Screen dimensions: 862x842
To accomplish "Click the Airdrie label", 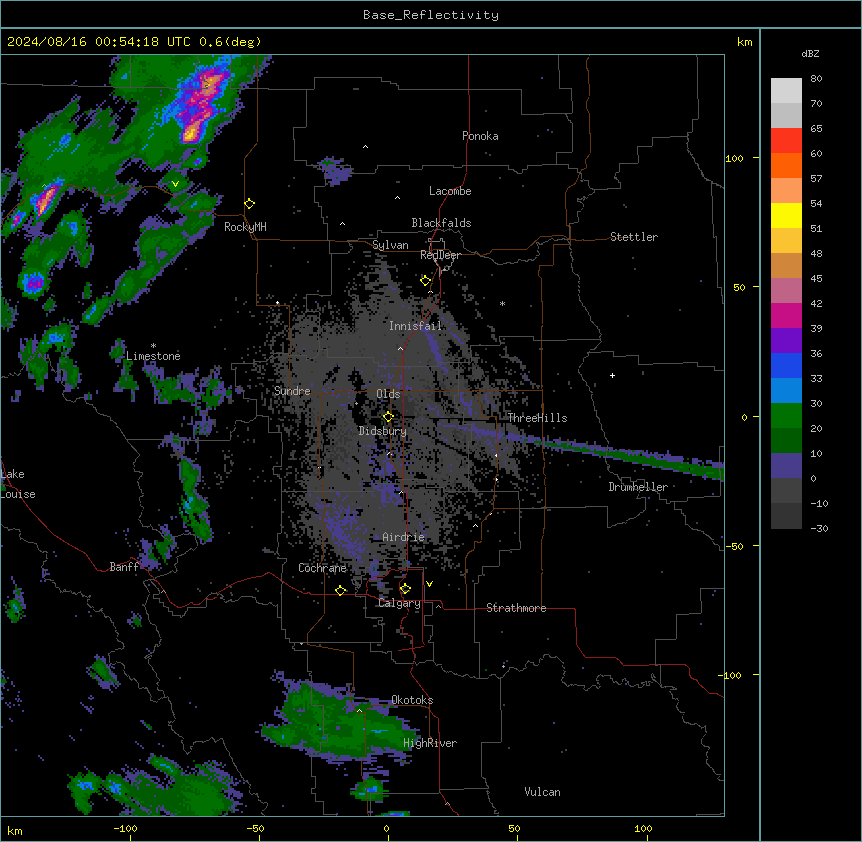I will pos(404,537).
